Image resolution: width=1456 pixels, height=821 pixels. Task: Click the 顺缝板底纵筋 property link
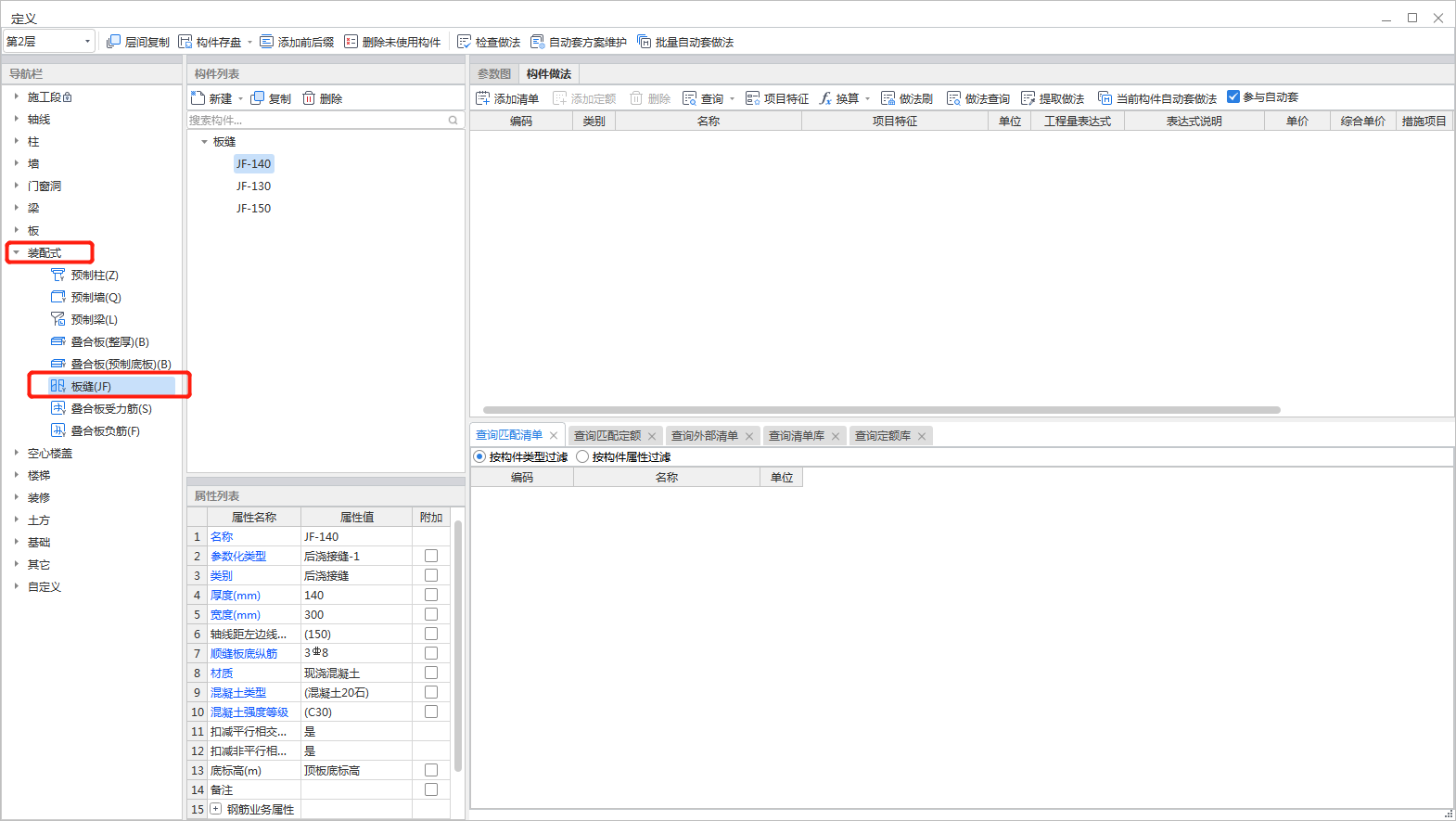pyautogui.click(x=244, y=653)
